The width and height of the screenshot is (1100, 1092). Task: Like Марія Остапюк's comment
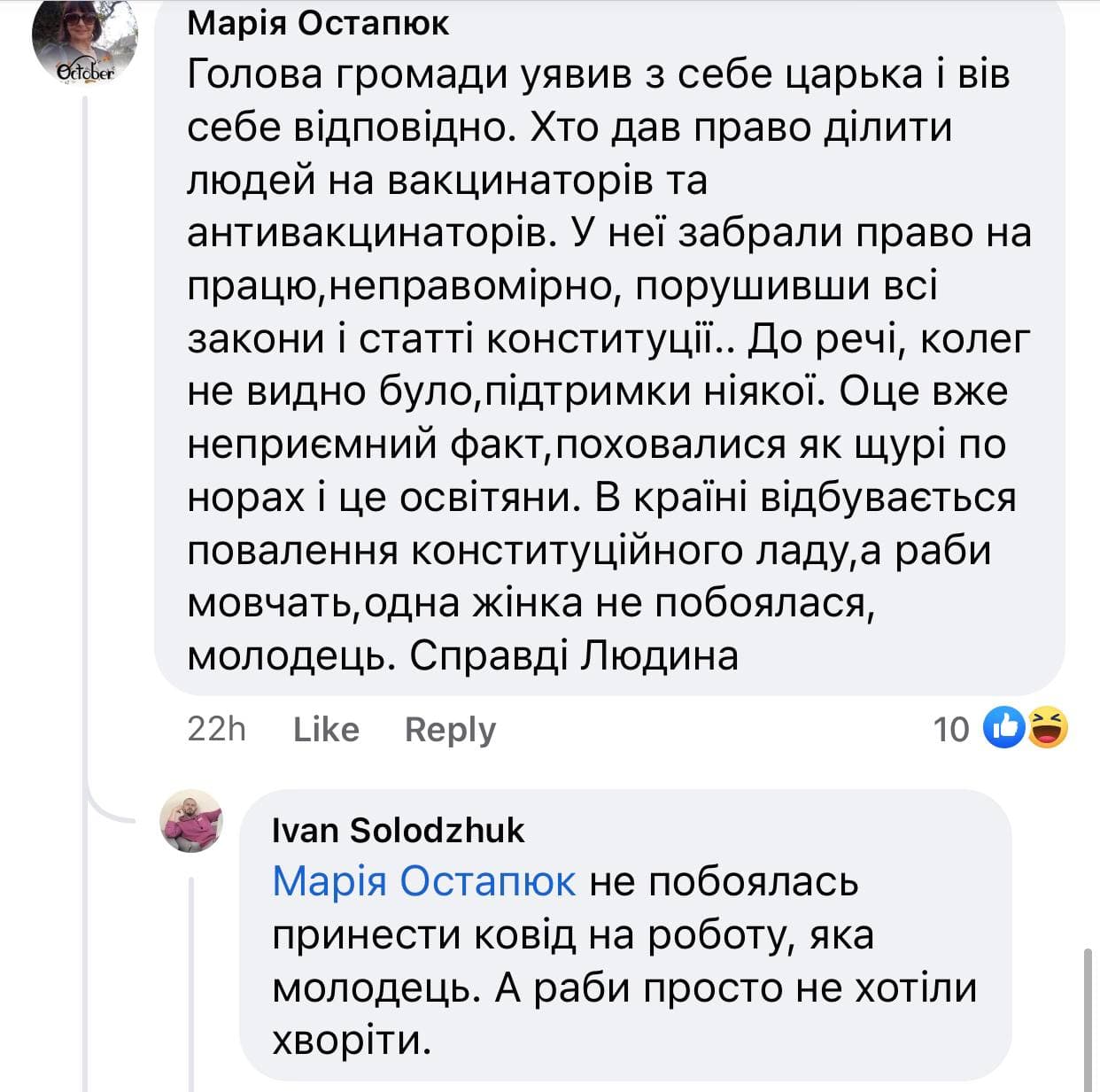[x=326, y=730]
